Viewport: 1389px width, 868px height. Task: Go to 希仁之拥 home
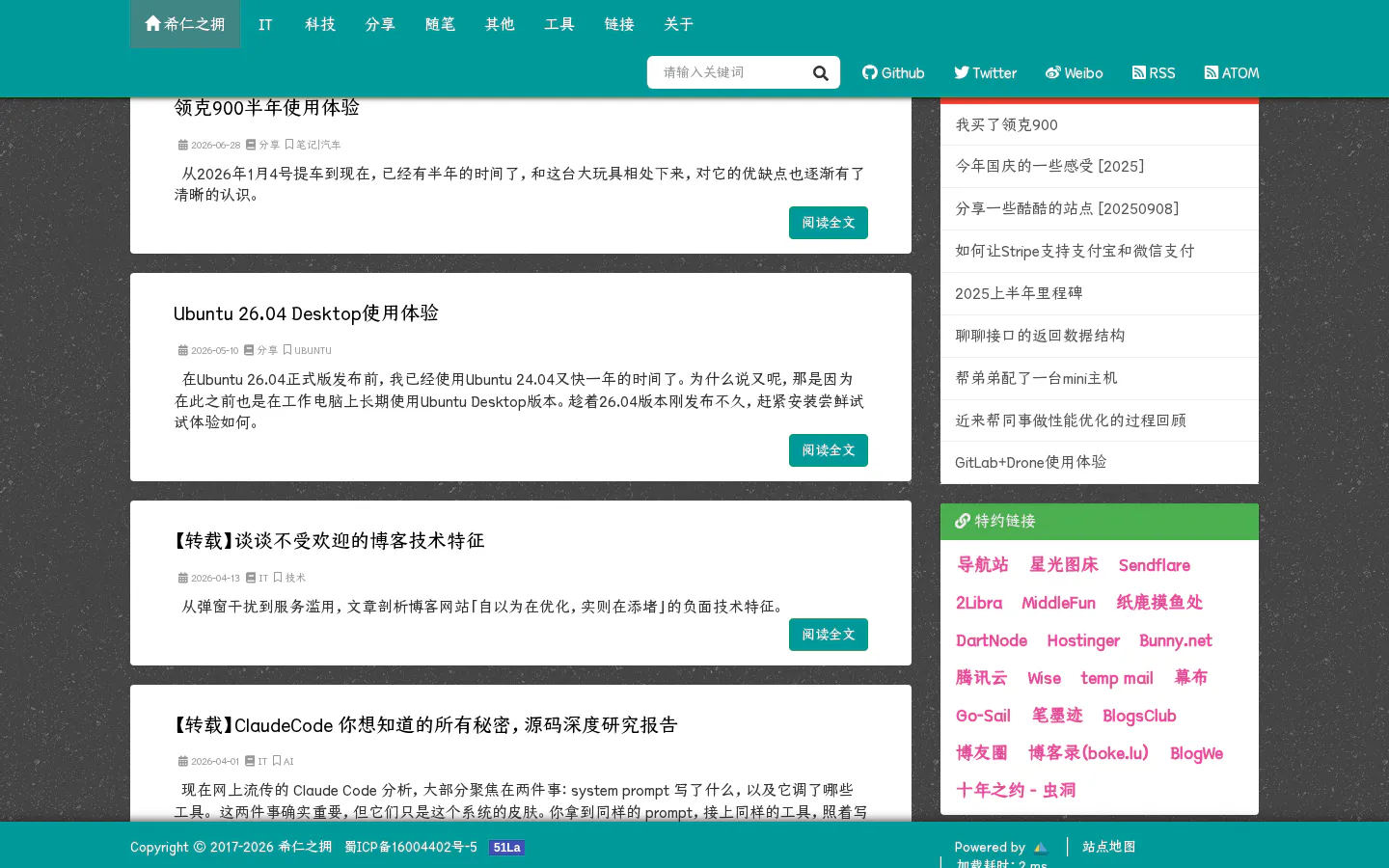(x=185, y=24)
